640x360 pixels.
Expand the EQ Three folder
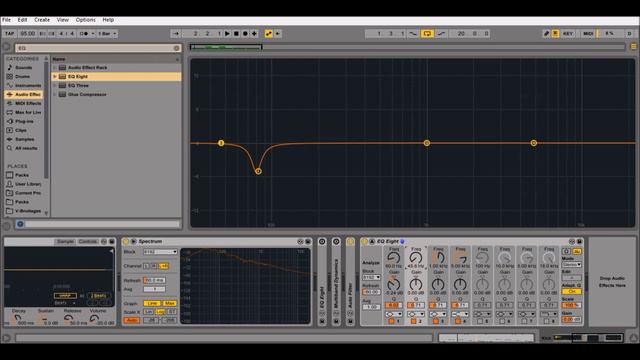(55, 85)
